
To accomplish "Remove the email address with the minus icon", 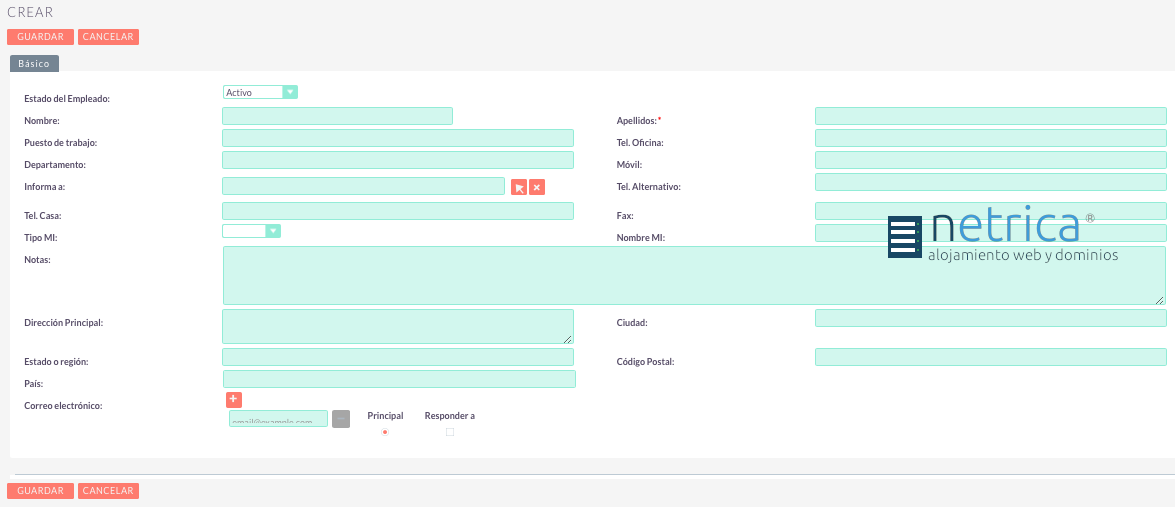I will [x=341, y=419].
